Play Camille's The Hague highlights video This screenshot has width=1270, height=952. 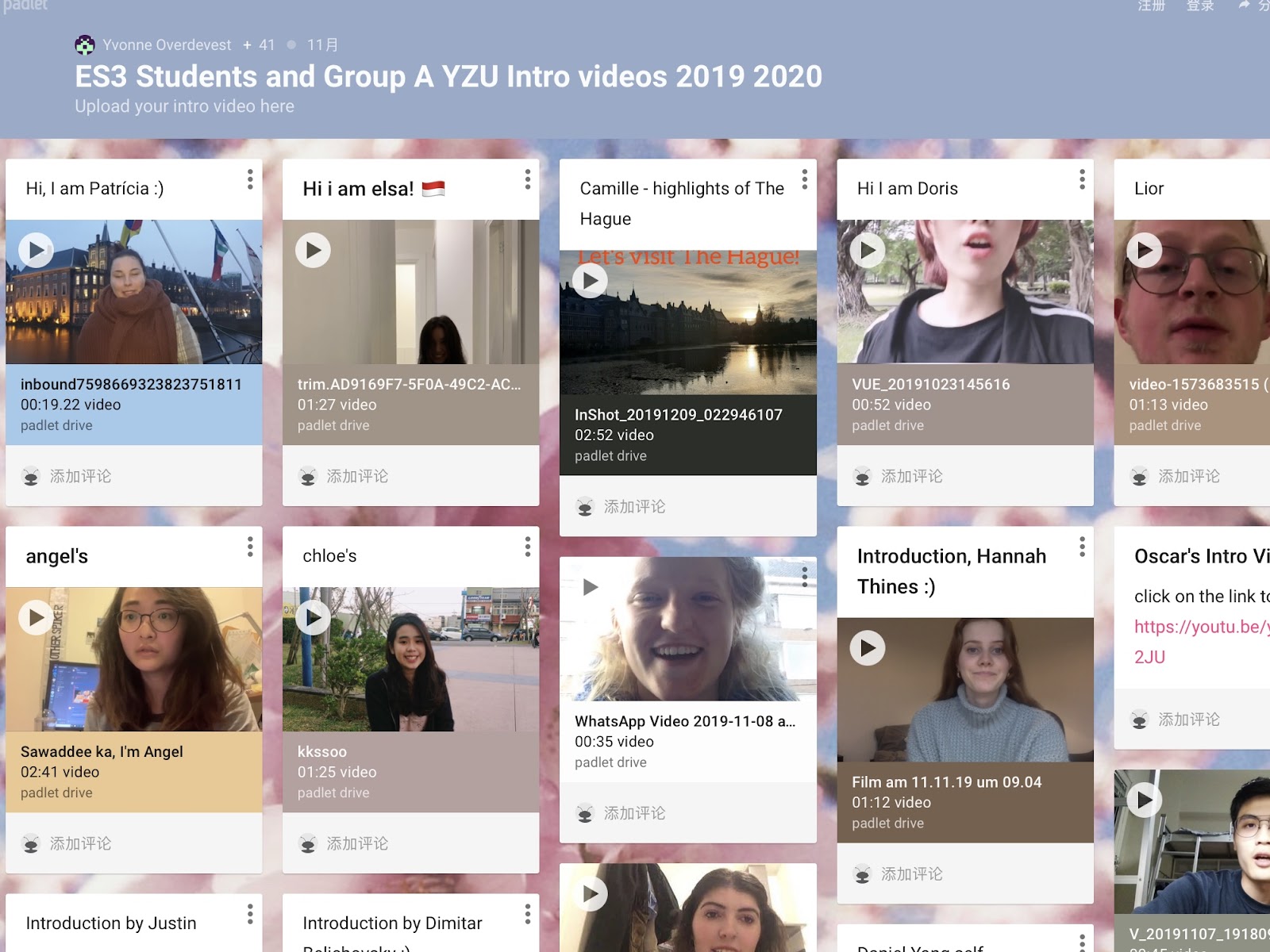(x=591, y=281)
